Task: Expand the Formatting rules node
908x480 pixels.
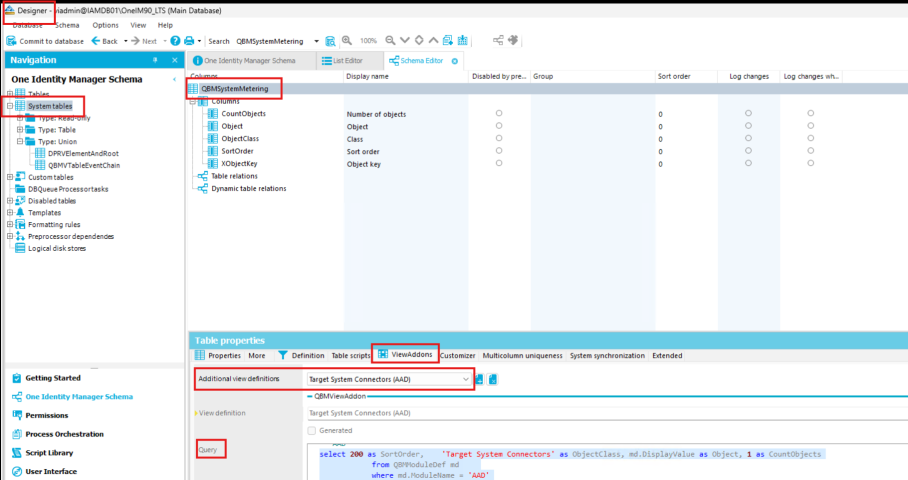Action: coord(10,224)
